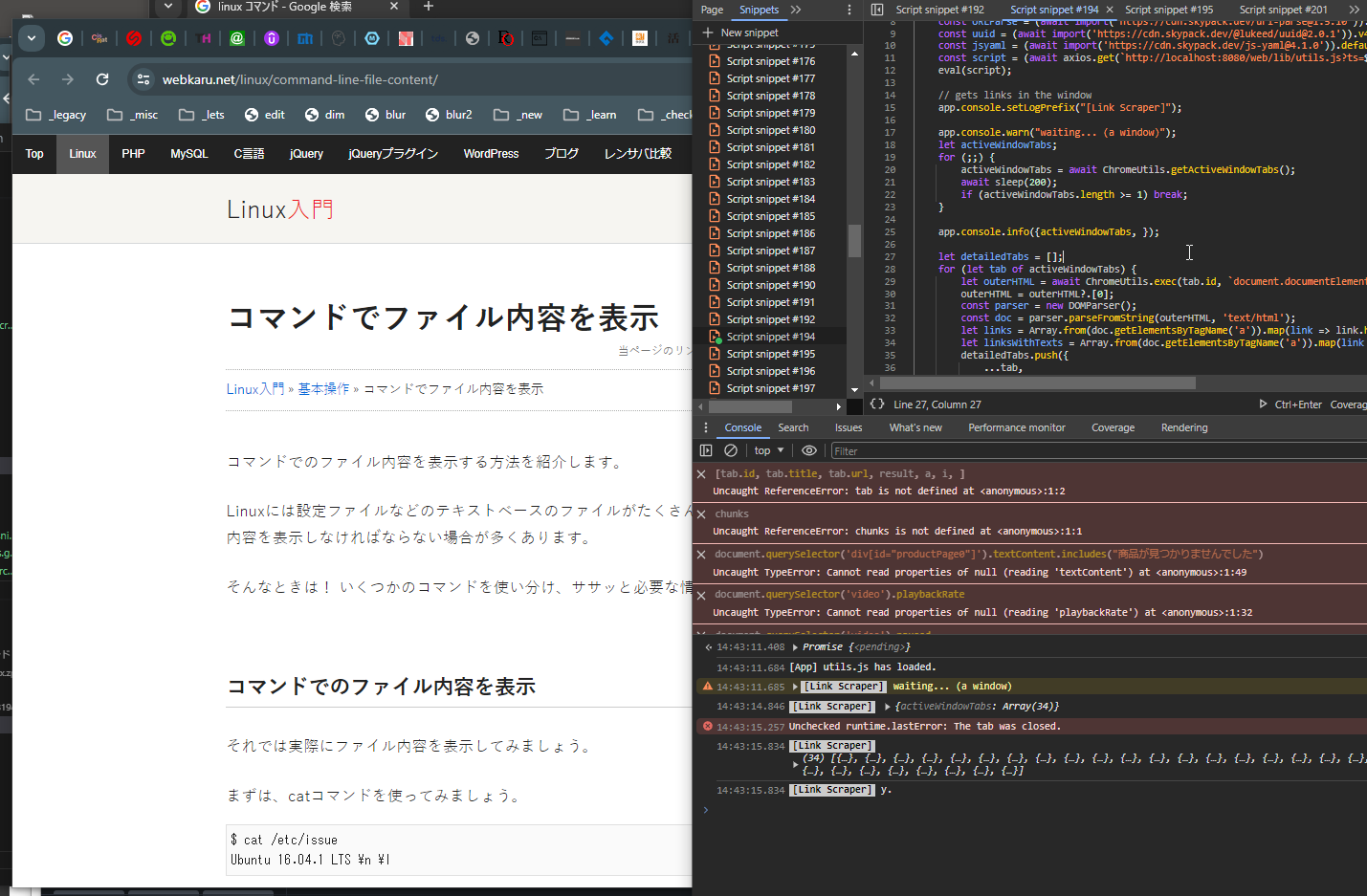Toggle the sources navigator pane icon
This screenshot has width=1367, height=896.
coord(877,10)
